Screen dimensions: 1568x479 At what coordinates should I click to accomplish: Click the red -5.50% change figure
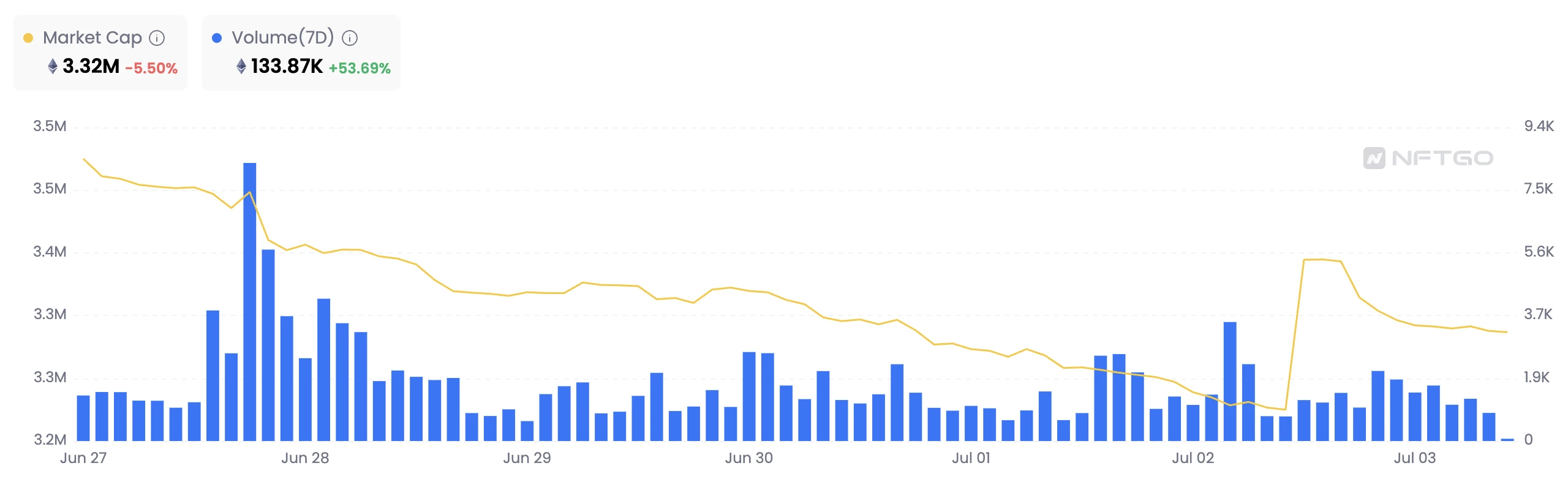coord(151,68)
